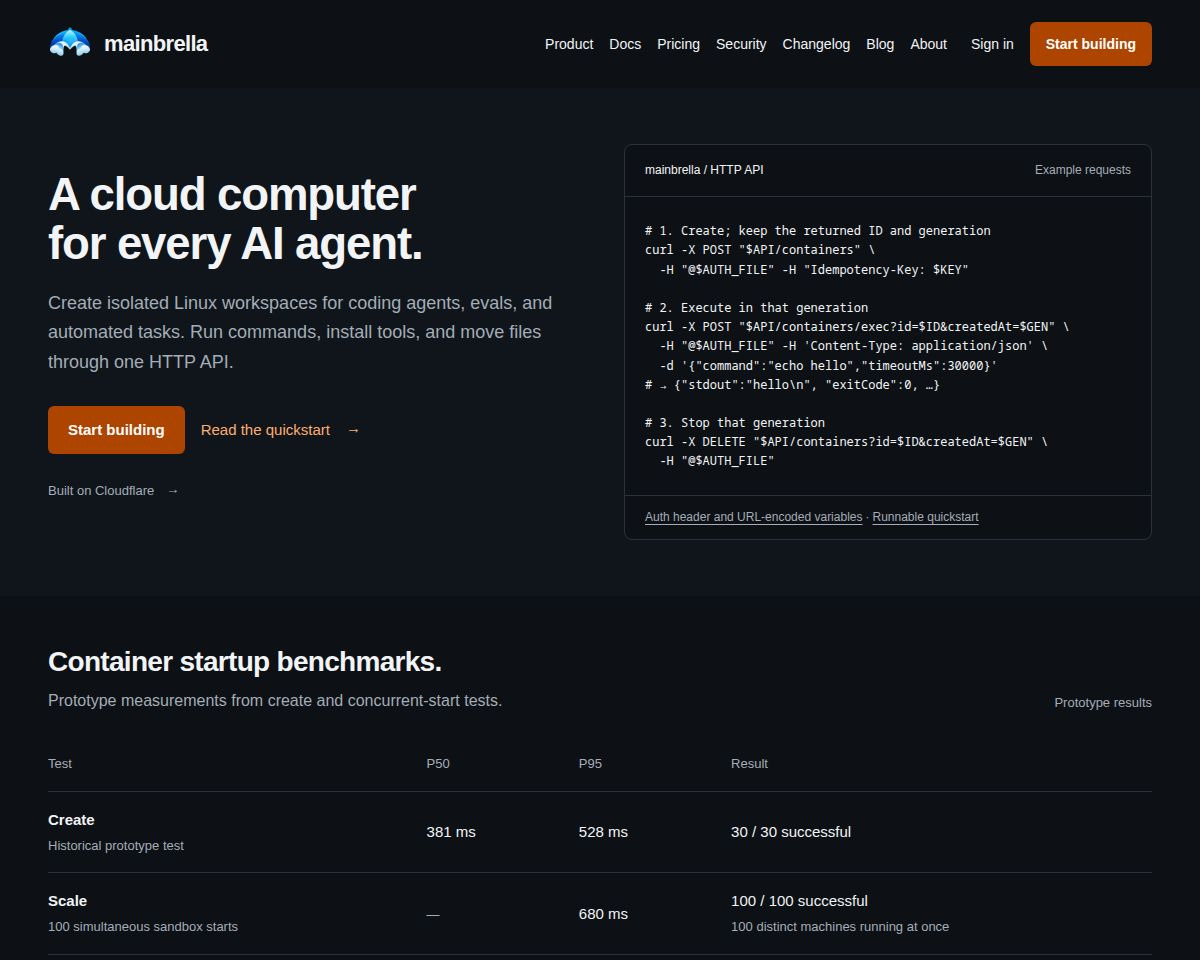Click the '# 2. Execute in that generation' comment
The width and height of the screenshot is (1200, 960).
[x=757, y=308]
